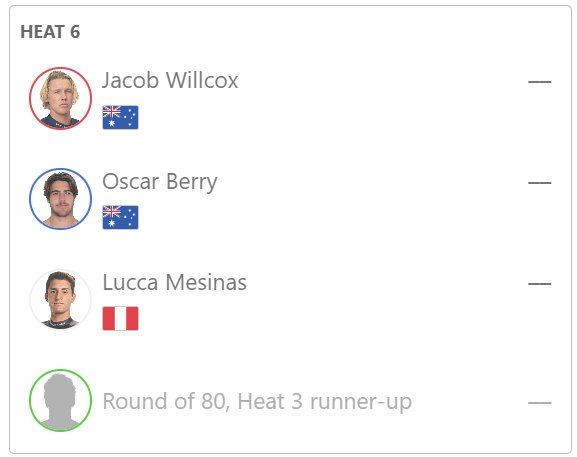Click the HEAT 6 heading
This screenshot has width=577, height=457.
(x=50, y=32)
